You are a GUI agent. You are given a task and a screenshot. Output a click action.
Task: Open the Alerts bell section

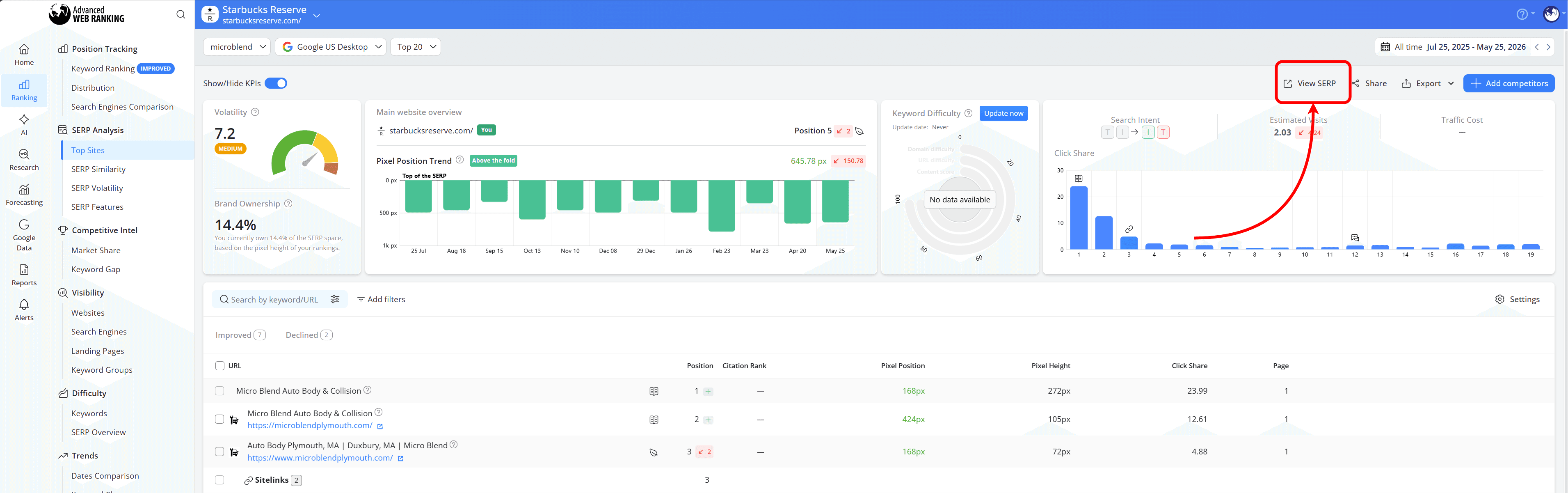(24, 310)
